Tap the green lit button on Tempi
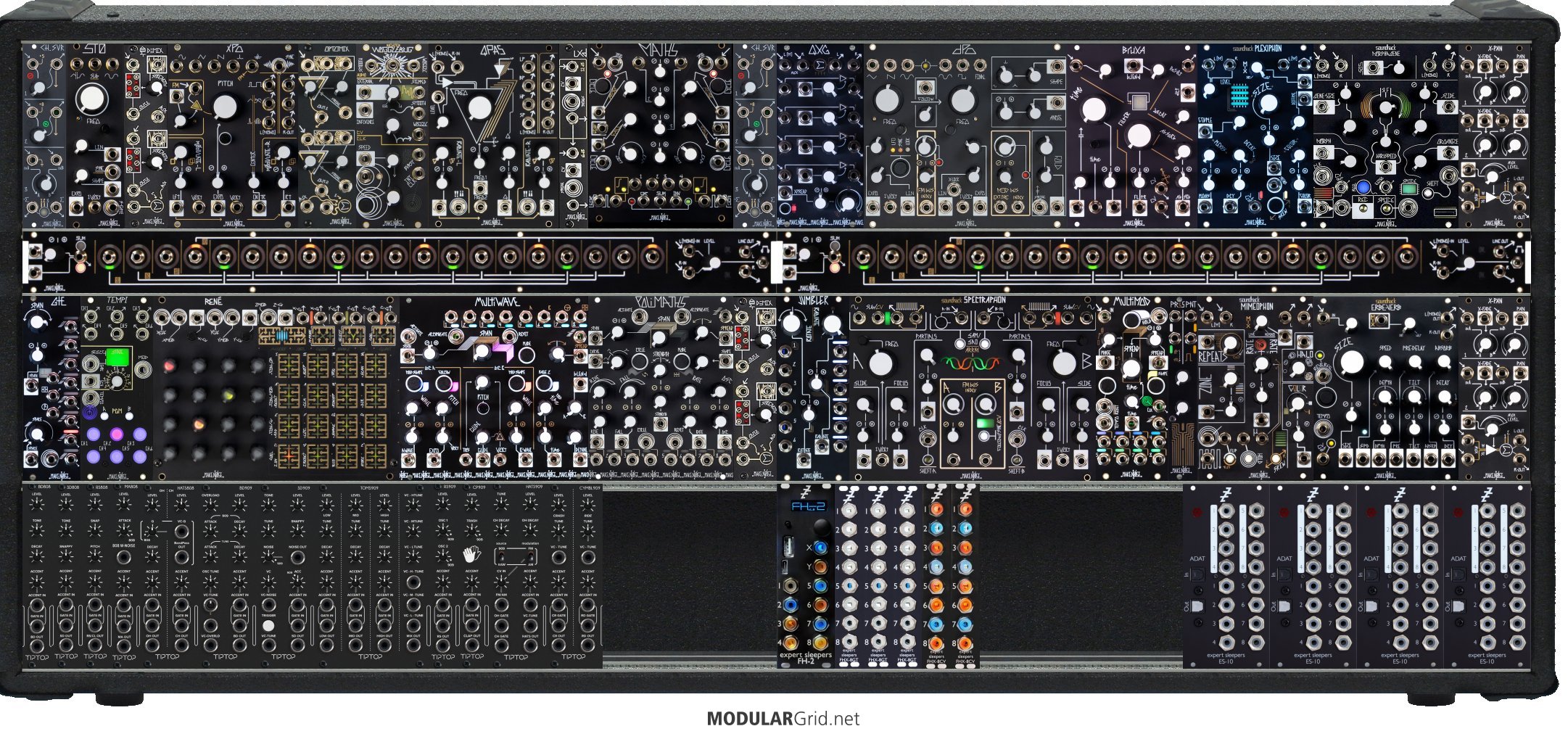The height and width of the screenshot is (734, 1568). 117,356
